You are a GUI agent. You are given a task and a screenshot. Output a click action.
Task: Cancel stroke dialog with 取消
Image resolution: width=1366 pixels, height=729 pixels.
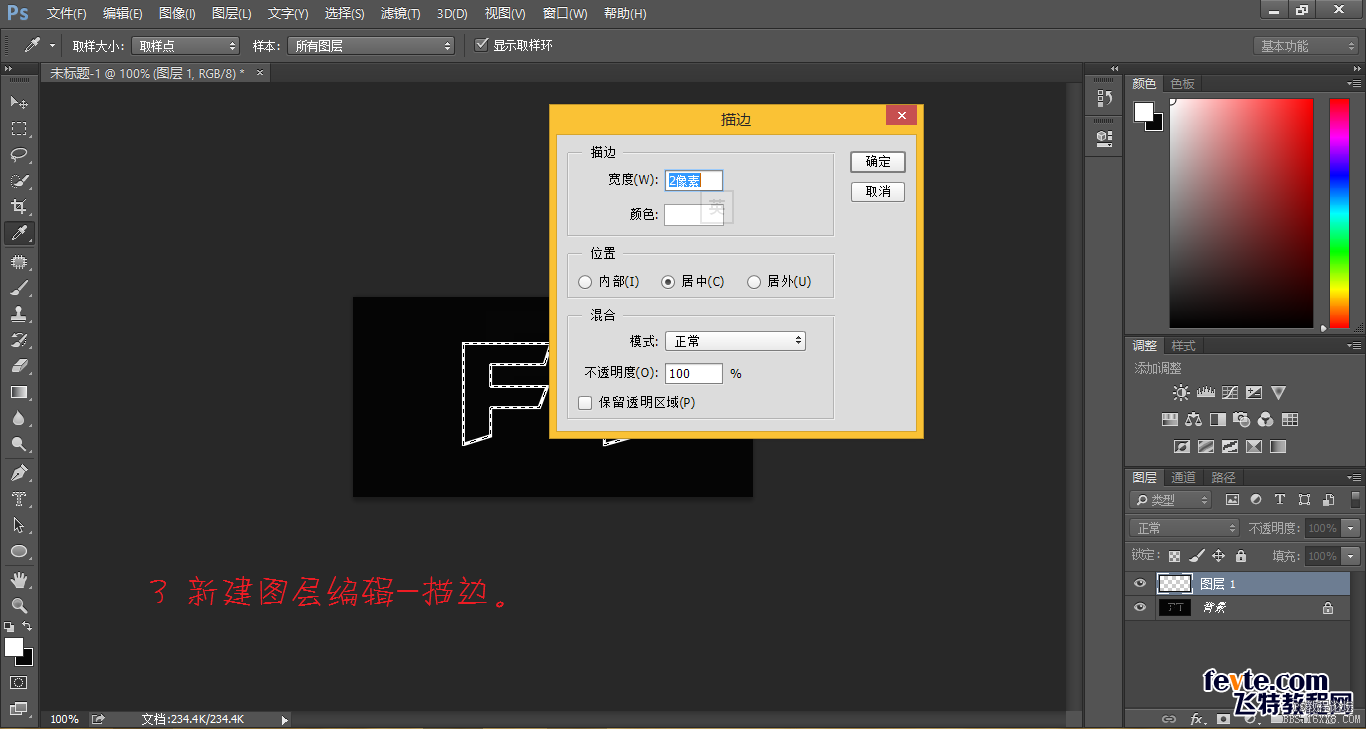(878, 192)
